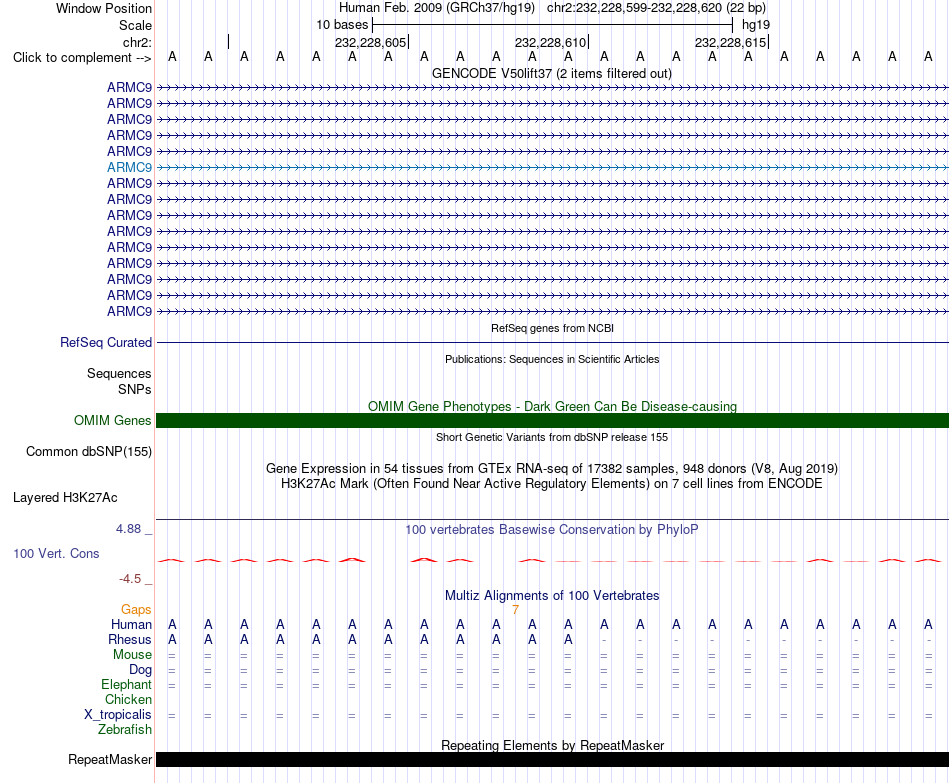Click the OMIM Genes side label
This screenshot has height=783, width=950.
113,421
